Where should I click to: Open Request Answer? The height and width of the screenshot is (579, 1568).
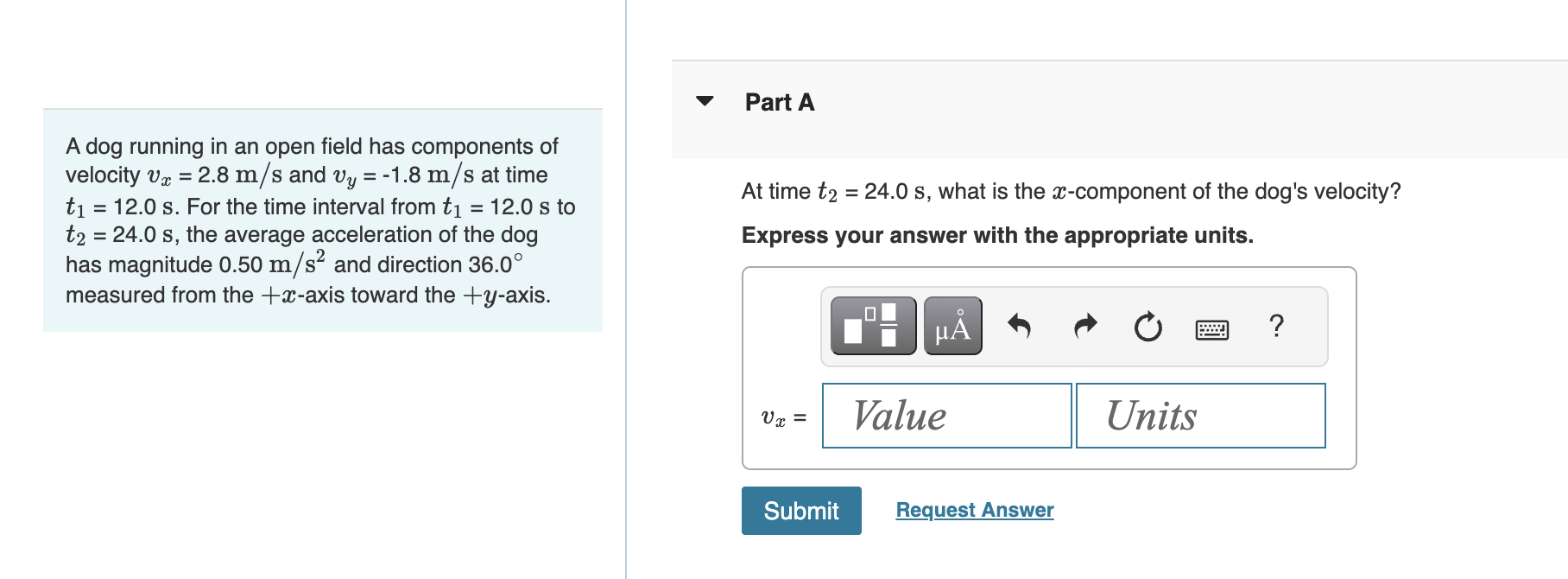pyautogui.click(x=974, y=510)
